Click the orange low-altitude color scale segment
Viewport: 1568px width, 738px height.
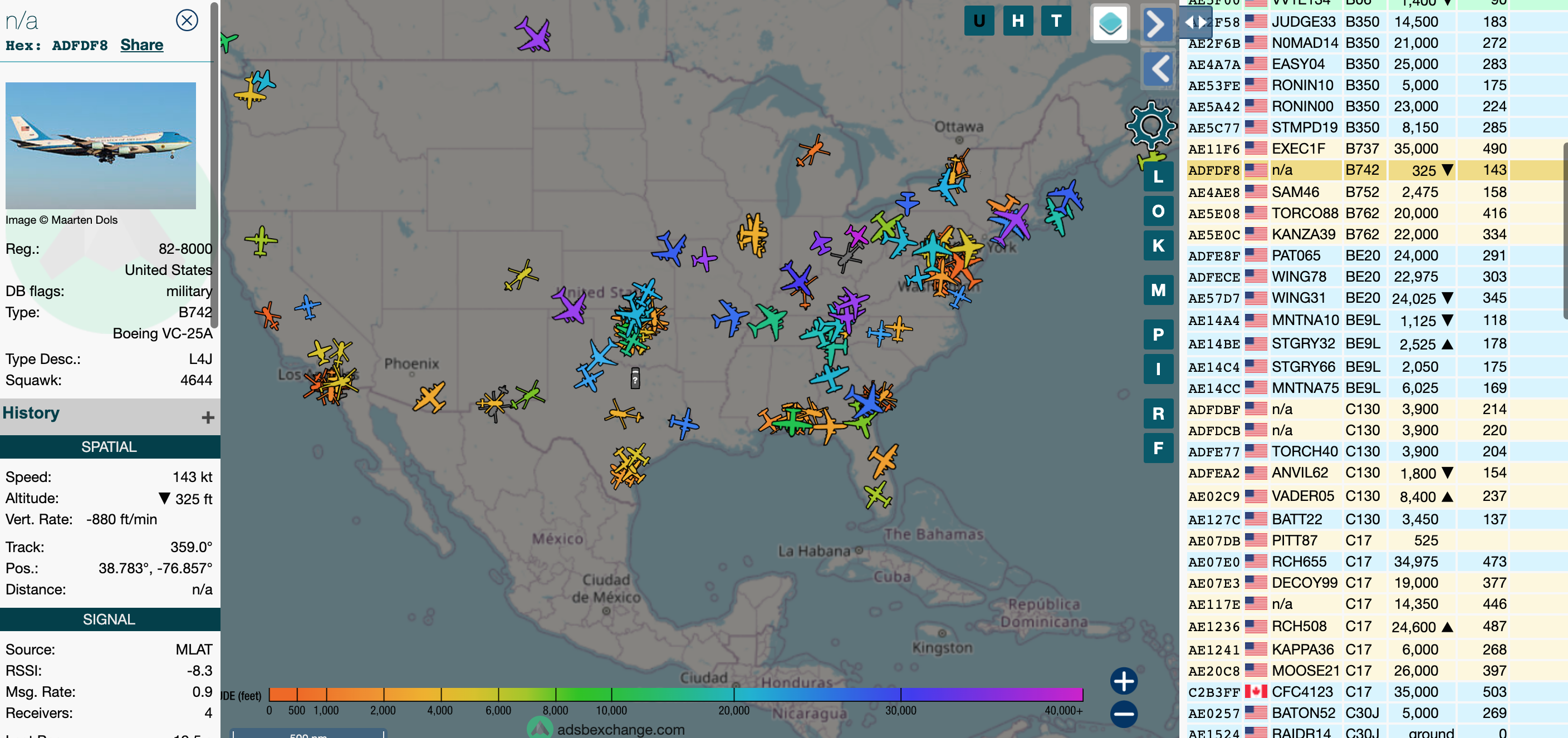[x=297, y=695]
